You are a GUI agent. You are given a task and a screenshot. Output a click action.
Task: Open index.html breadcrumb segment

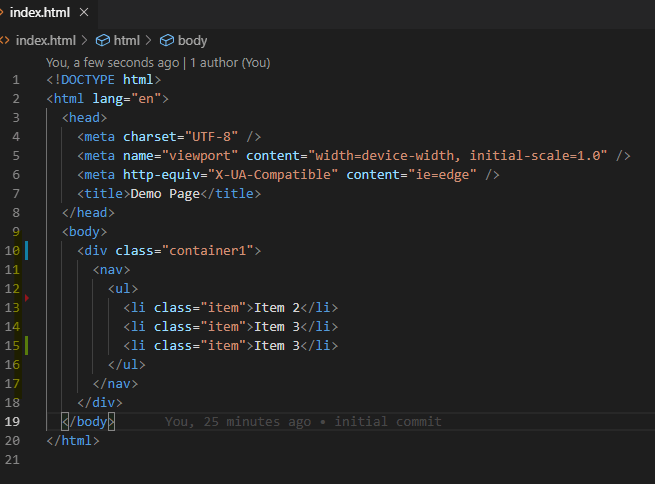click(46, 41)
